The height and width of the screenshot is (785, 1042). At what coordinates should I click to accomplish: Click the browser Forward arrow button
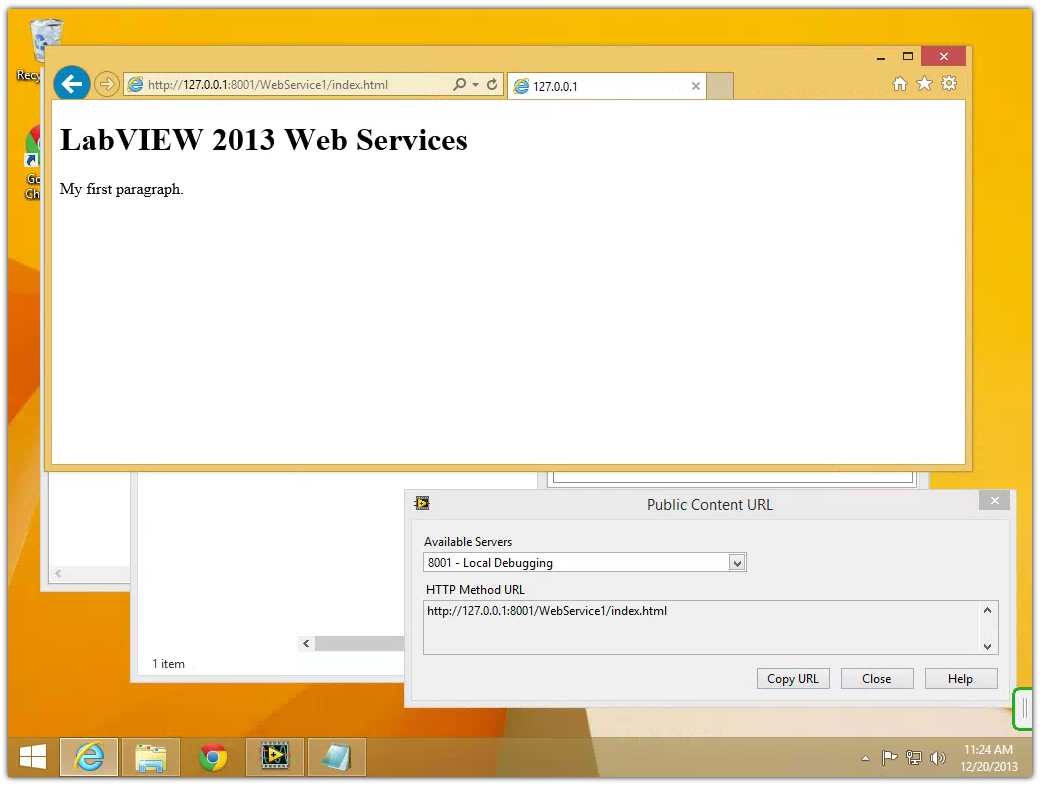(106, 85)
